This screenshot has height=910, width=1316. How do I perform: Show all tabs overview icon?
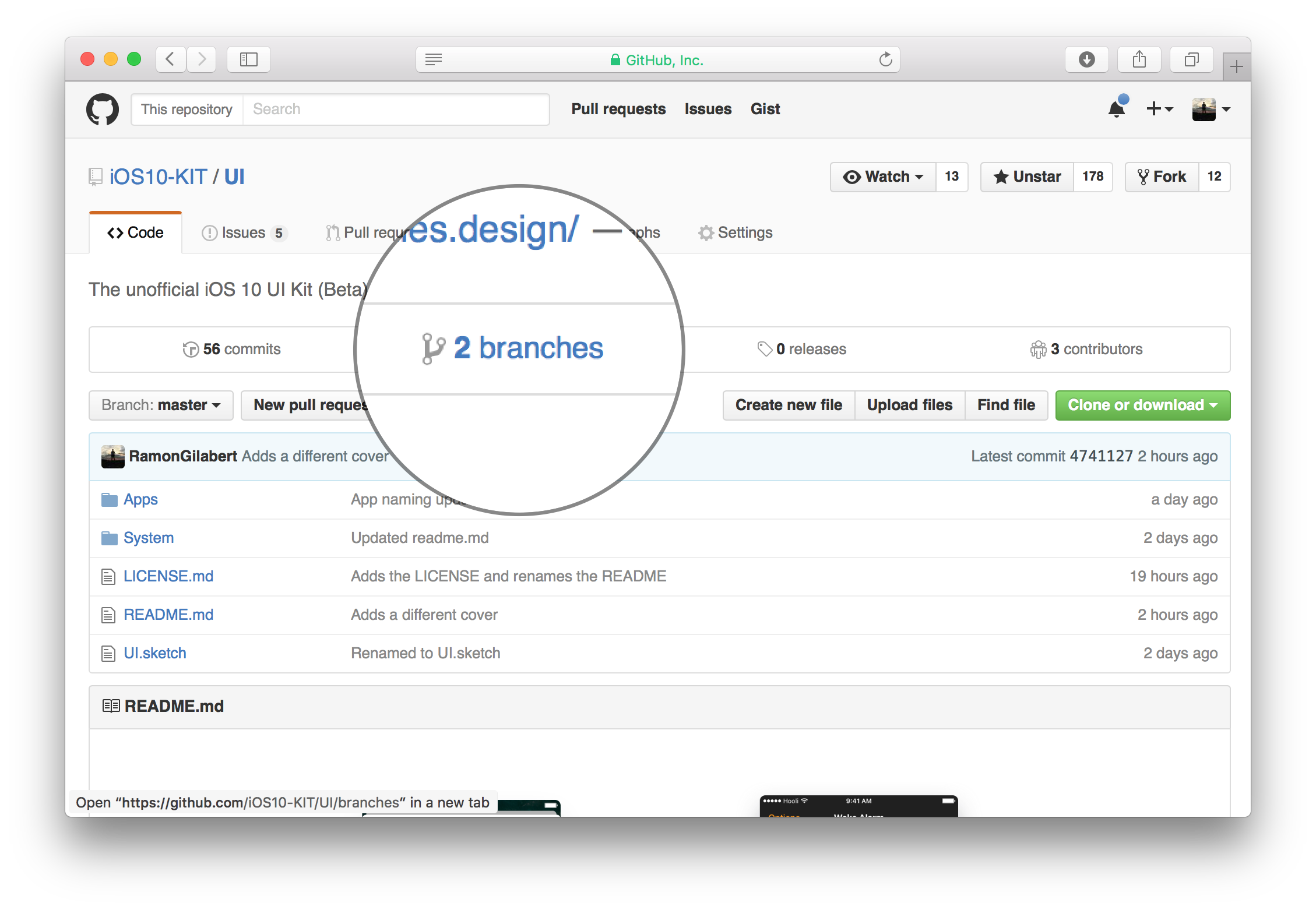pos(1191,59)
